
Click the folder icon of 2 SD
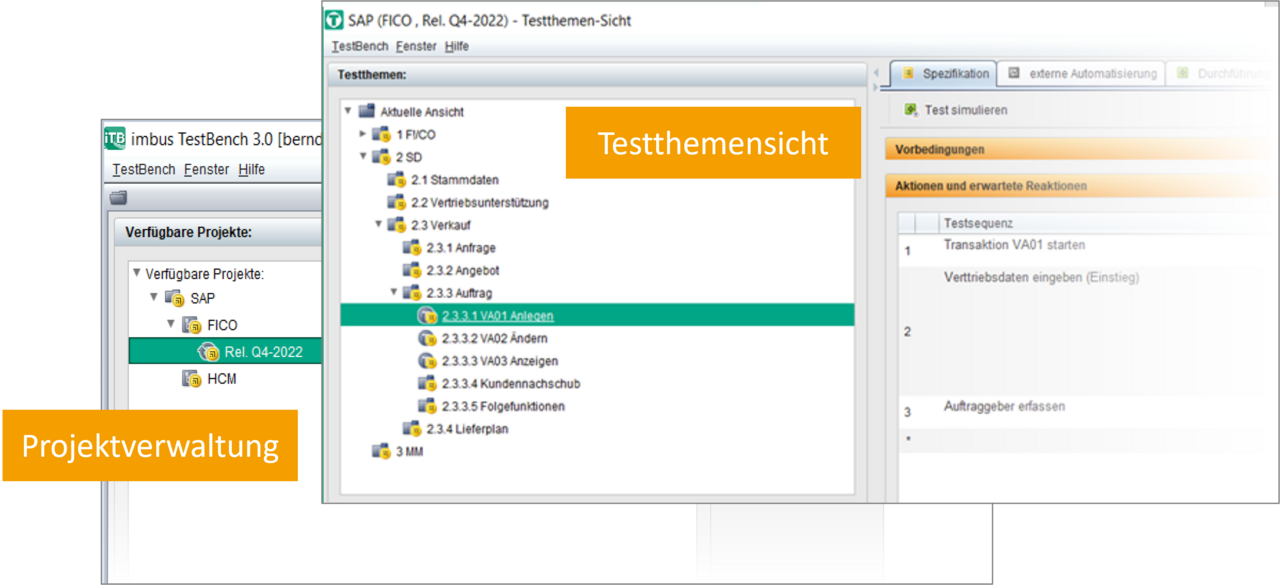[x=381, y=157]
